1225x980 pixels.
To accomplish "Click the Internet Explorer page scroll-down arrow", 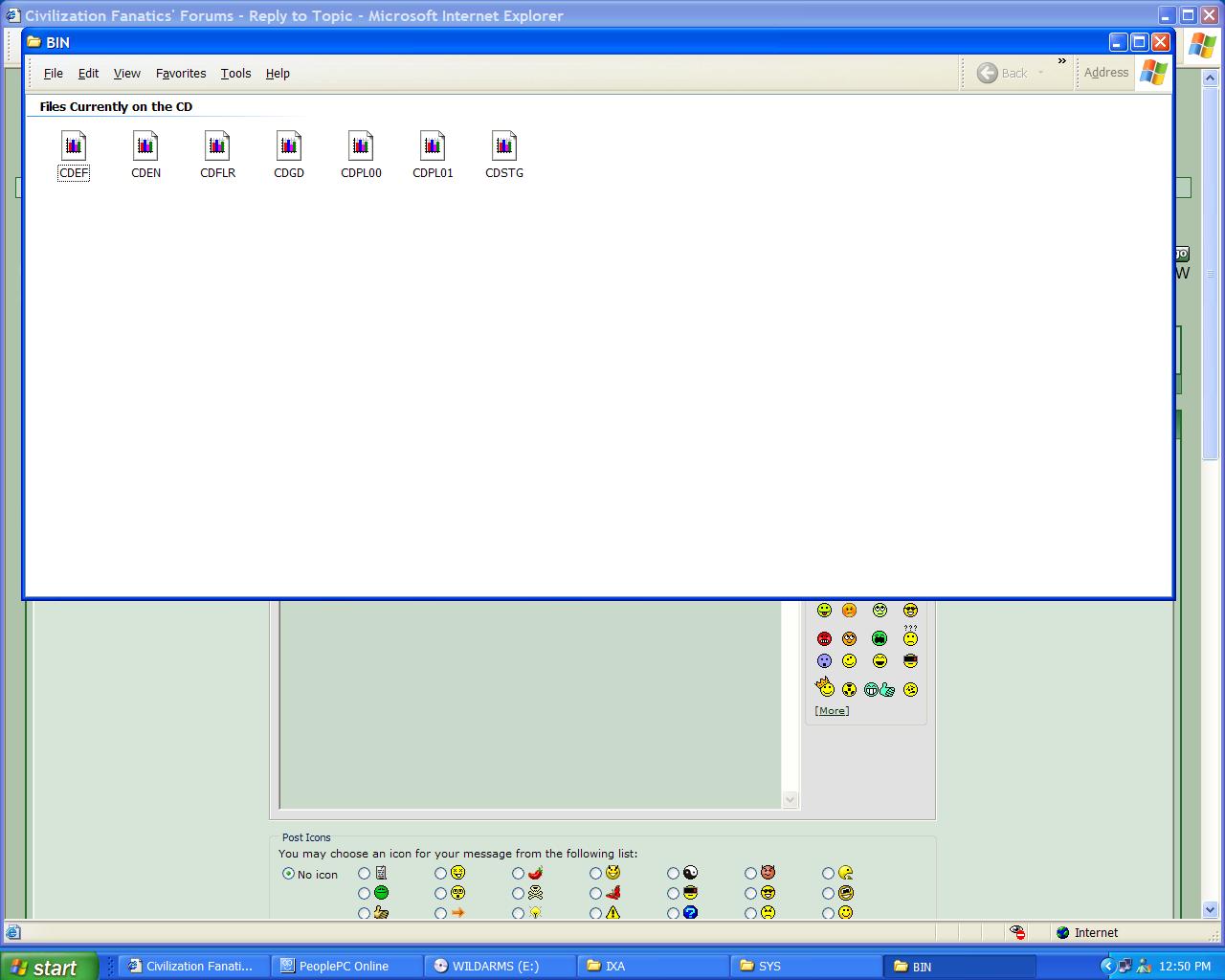I will [1210, 910].
